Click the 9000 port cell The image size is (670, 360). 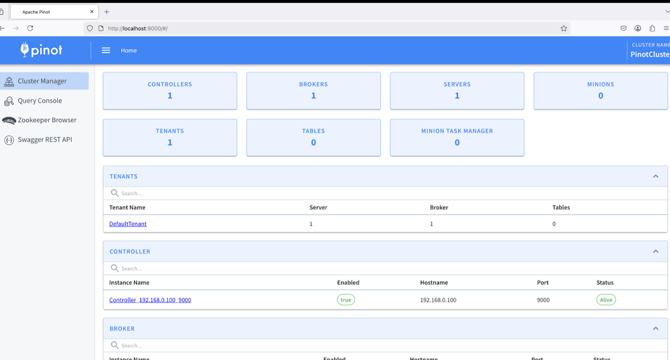click(543, 300)
